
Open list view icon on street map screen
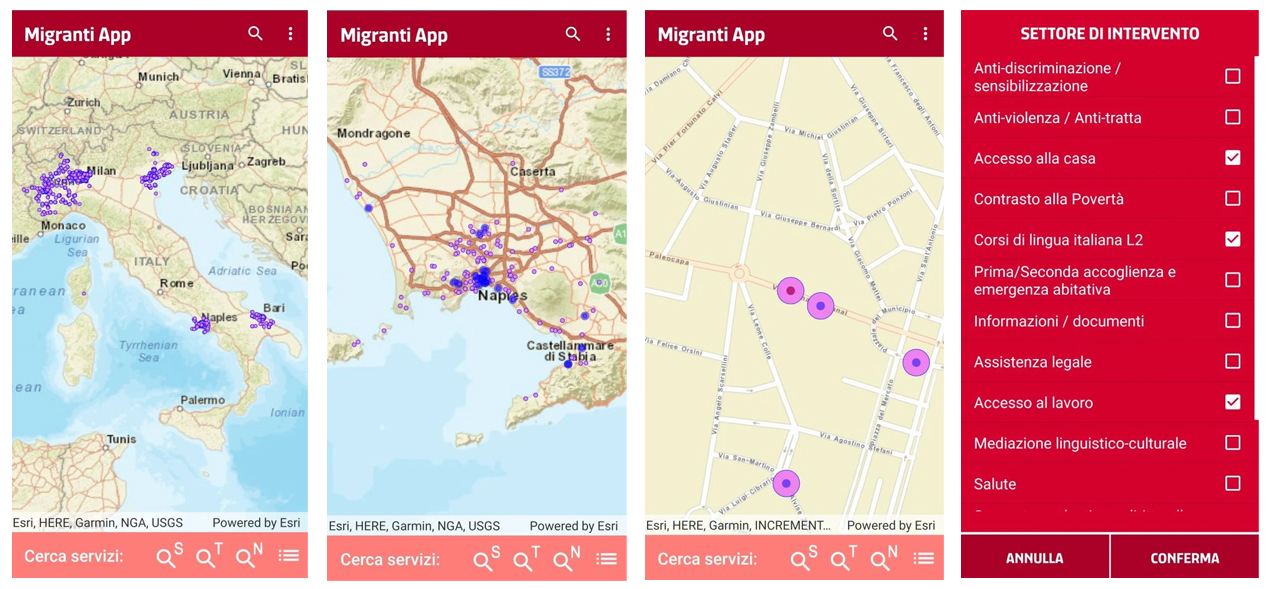[x=923, y=559]
